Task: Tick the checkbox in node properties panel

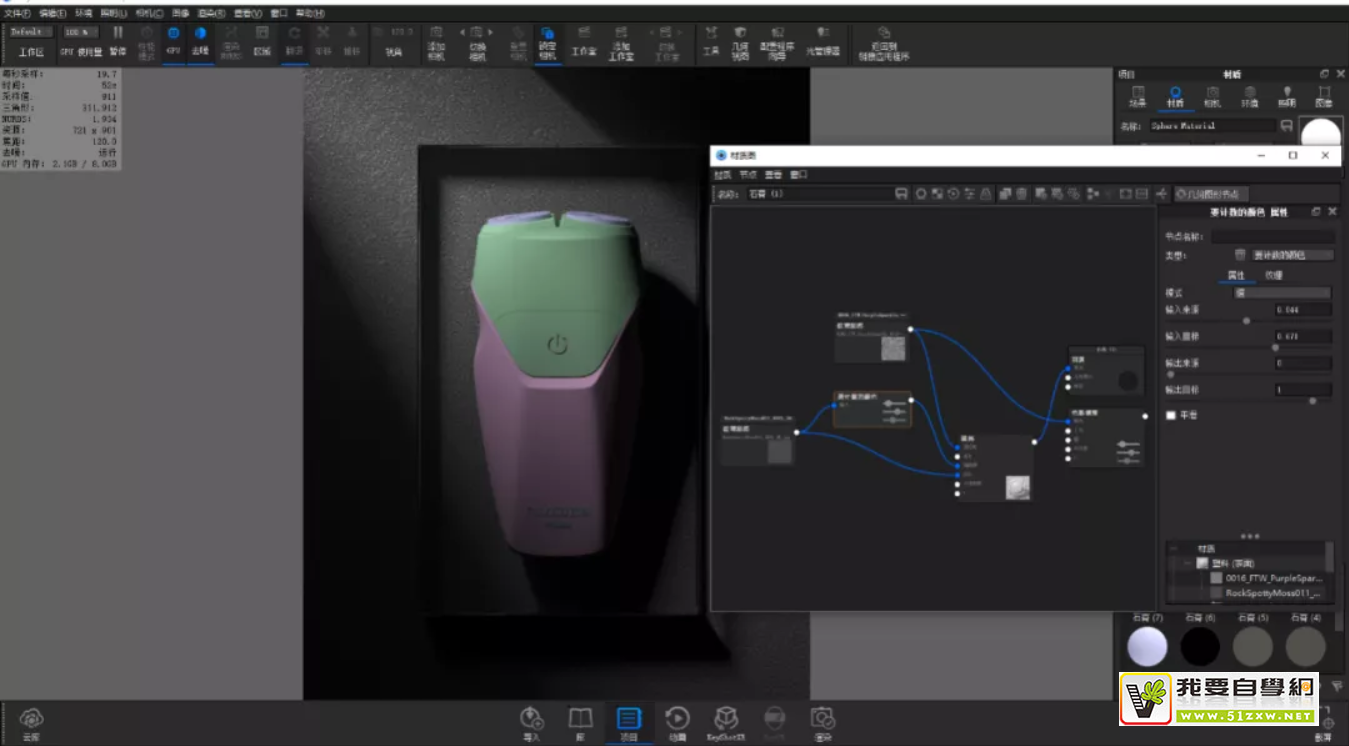Action: pyautogui.click(x=1171, y=415)
